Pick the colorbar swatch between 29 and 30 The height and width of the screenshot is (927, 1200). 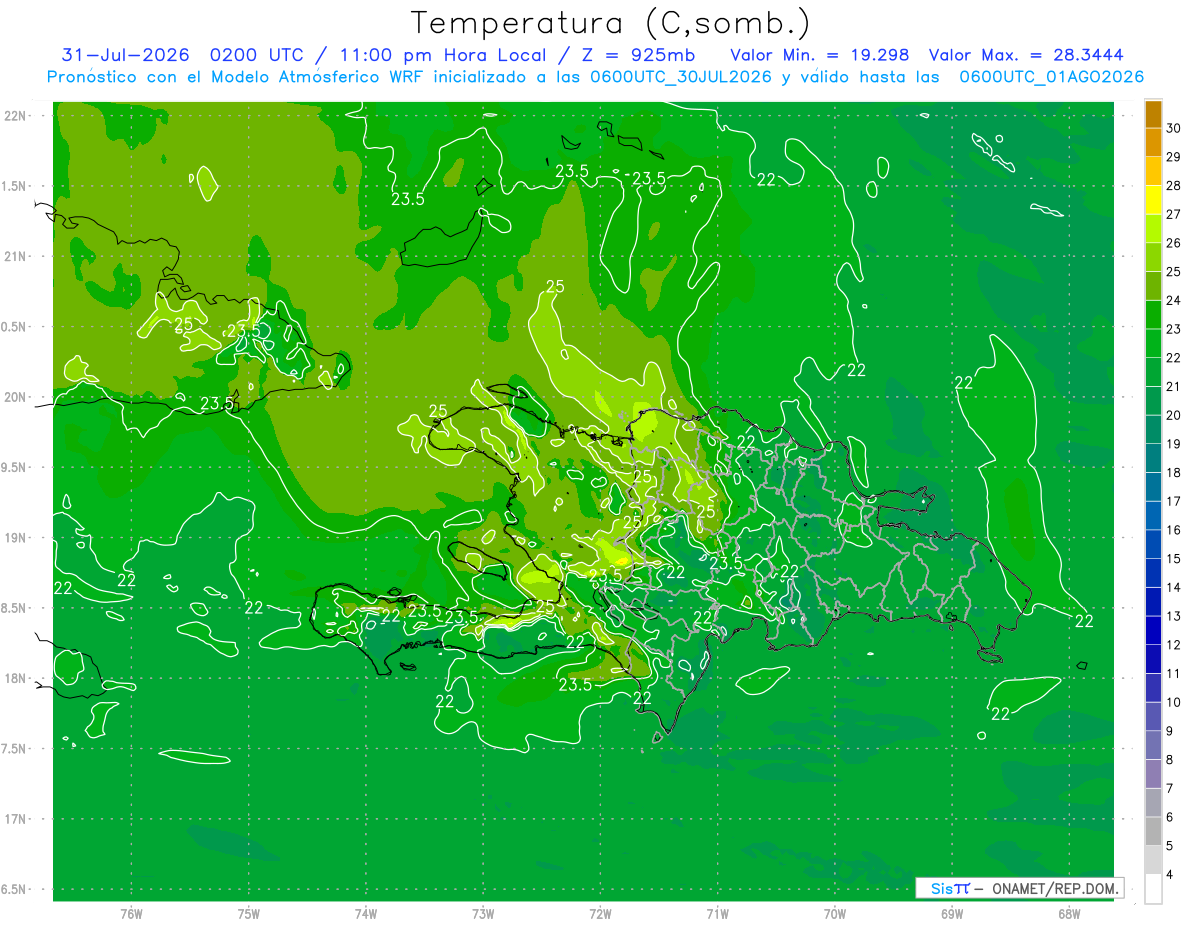(1153, 143)
